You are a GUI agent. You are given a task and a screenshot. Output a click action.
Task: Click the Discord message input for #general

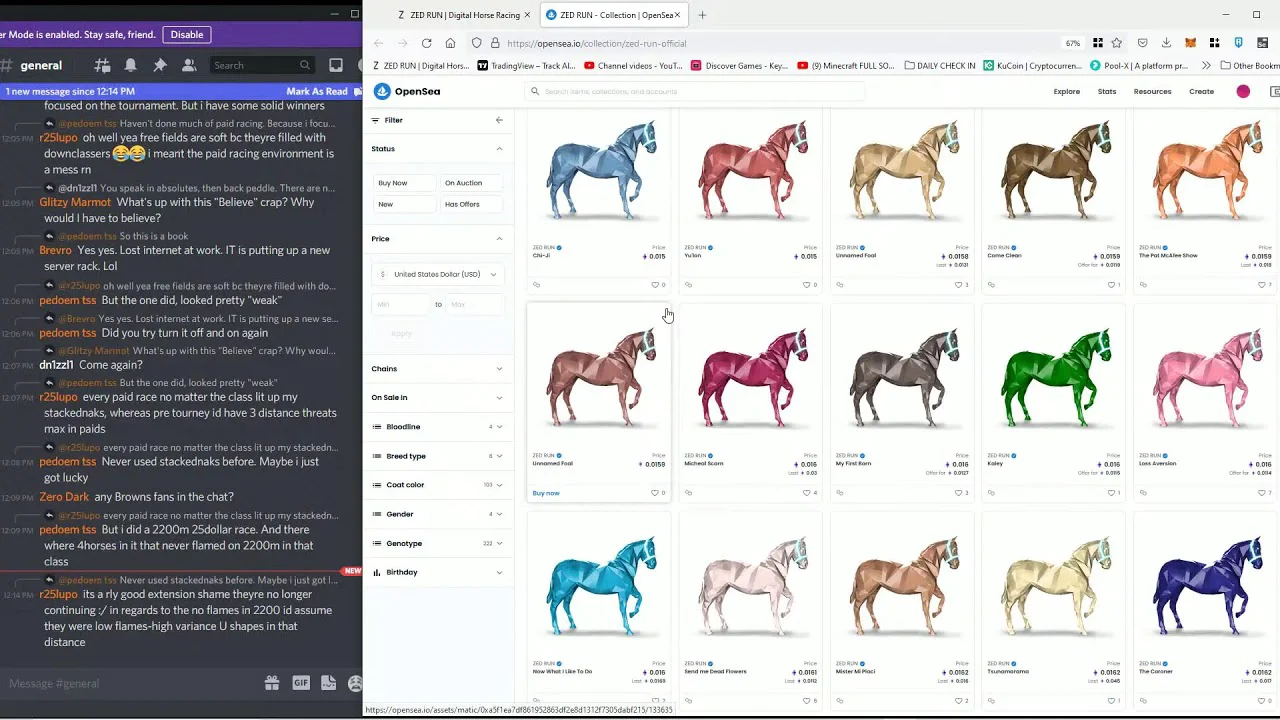130,683
